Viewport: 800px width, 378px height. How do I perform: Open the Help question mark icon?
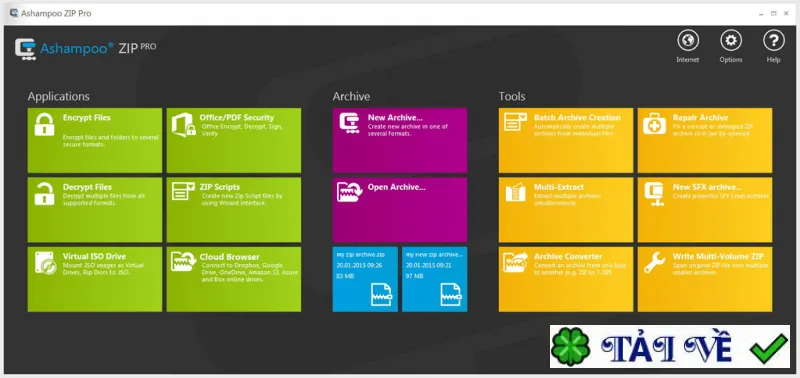pos(773,40)
